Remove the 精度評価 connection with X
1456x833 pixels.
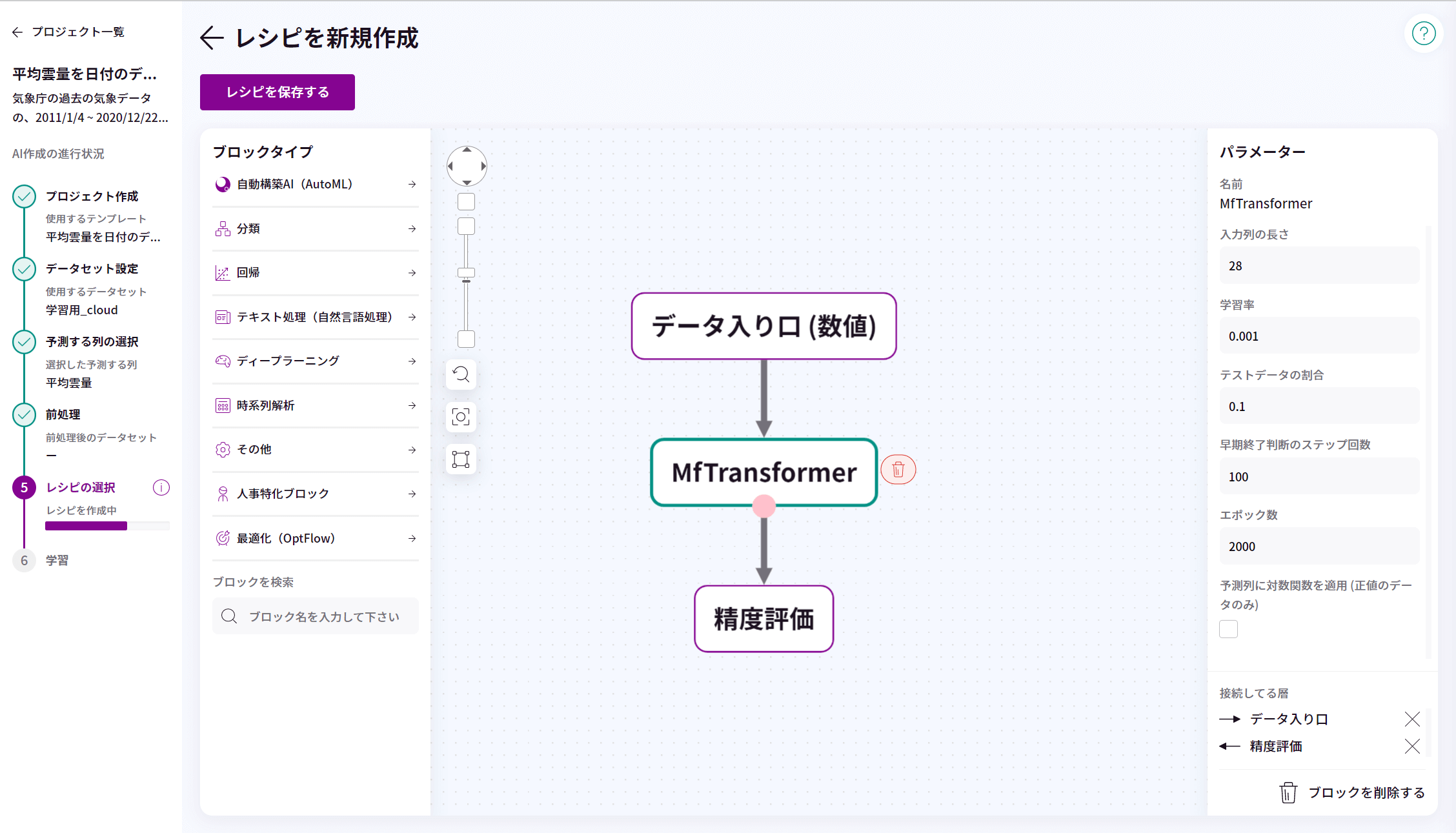tap(1412, 747)
